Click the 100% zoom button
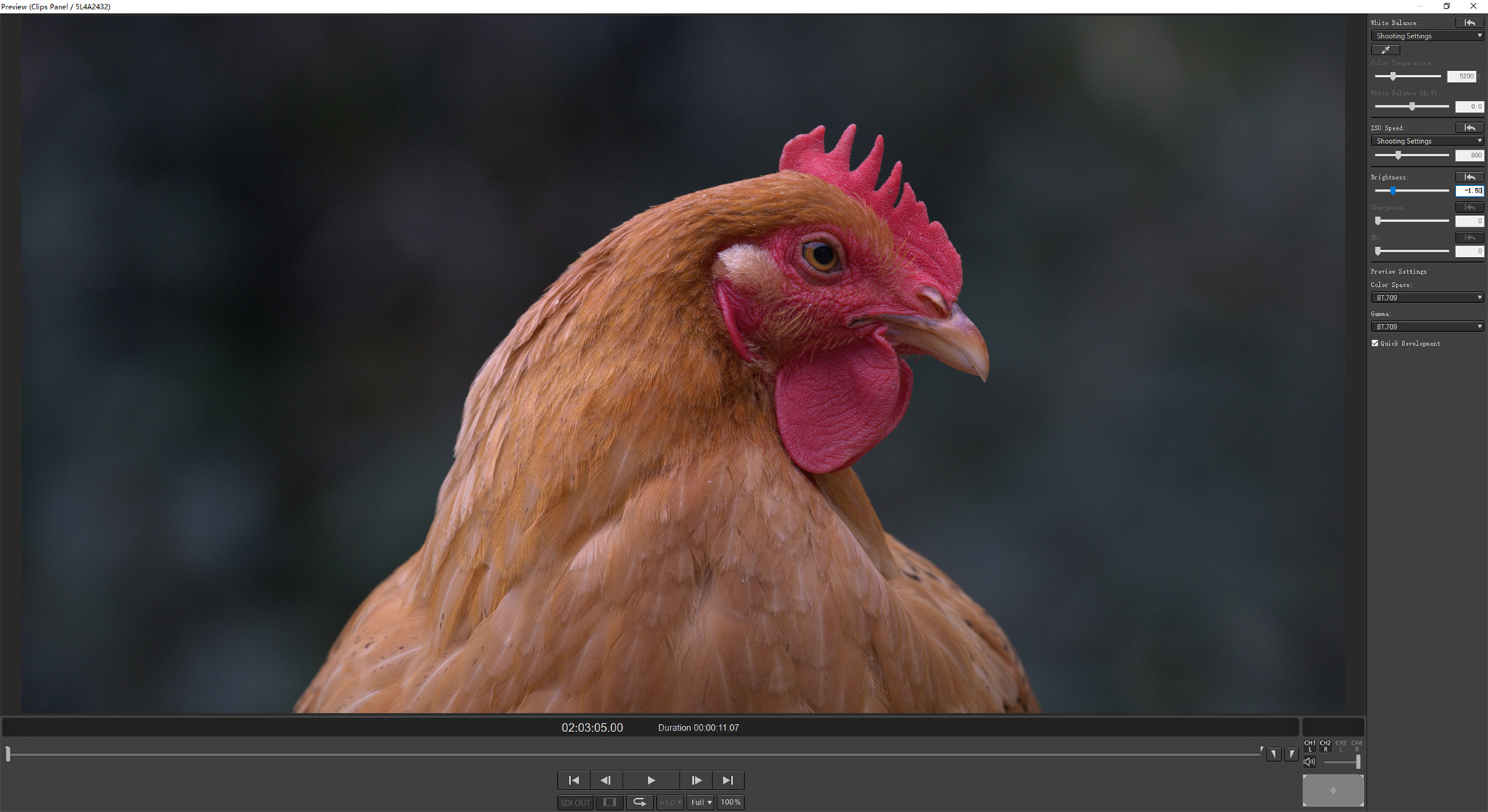Screen dimensions: 1488x812 point(730,802)
